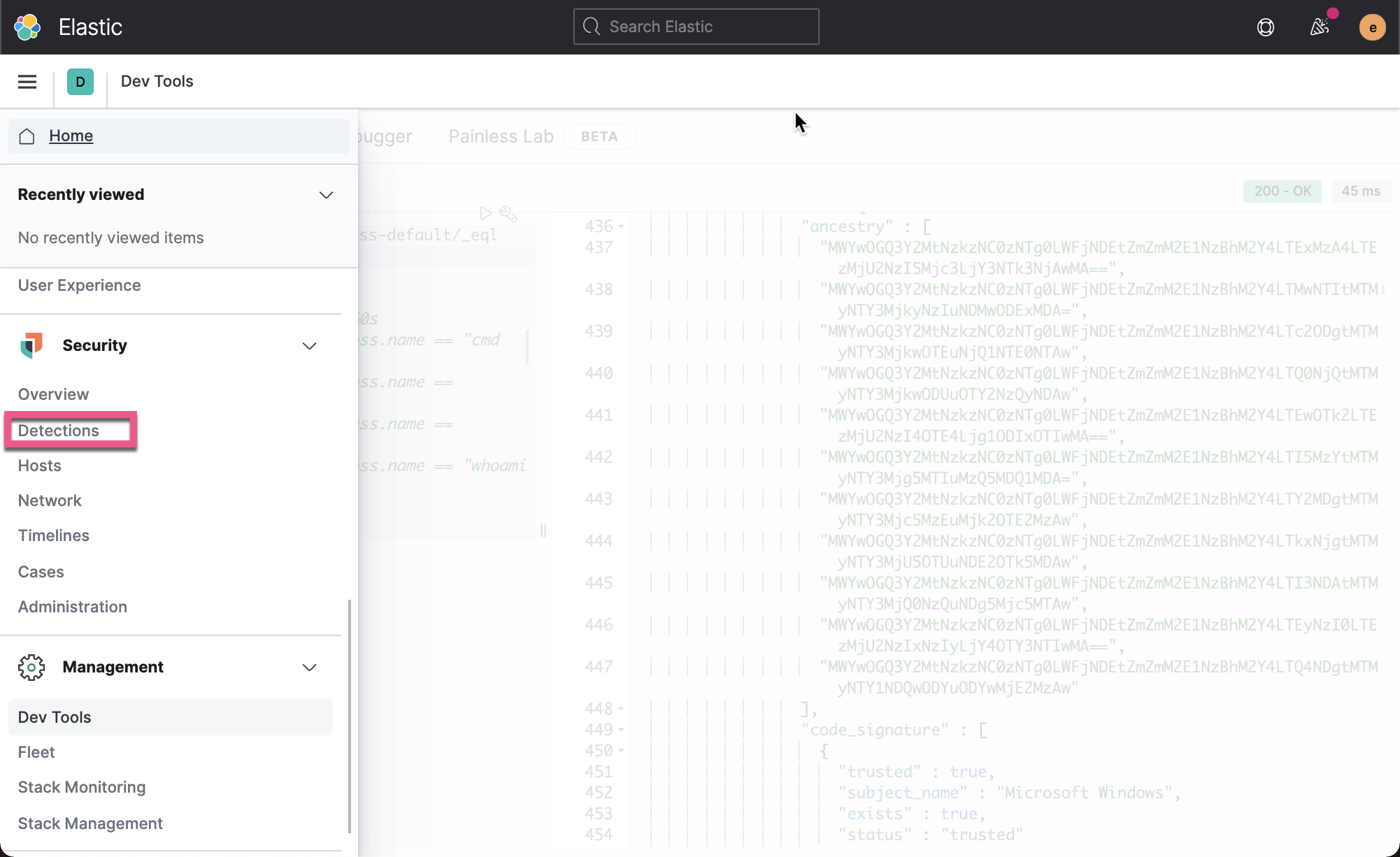
Task: Open the hamburger navigation menu
Action: tap(27, 82)
